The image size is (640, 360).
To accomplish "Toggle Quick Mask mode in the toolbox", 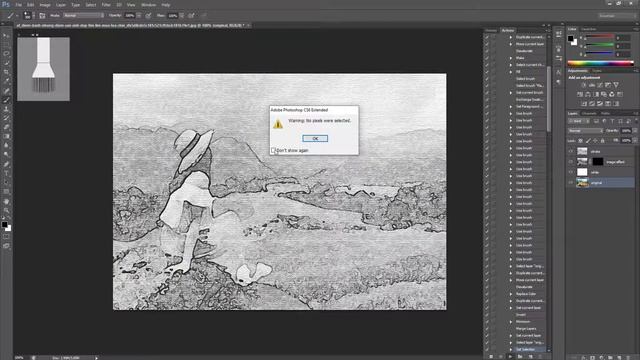I will [6, 237].
